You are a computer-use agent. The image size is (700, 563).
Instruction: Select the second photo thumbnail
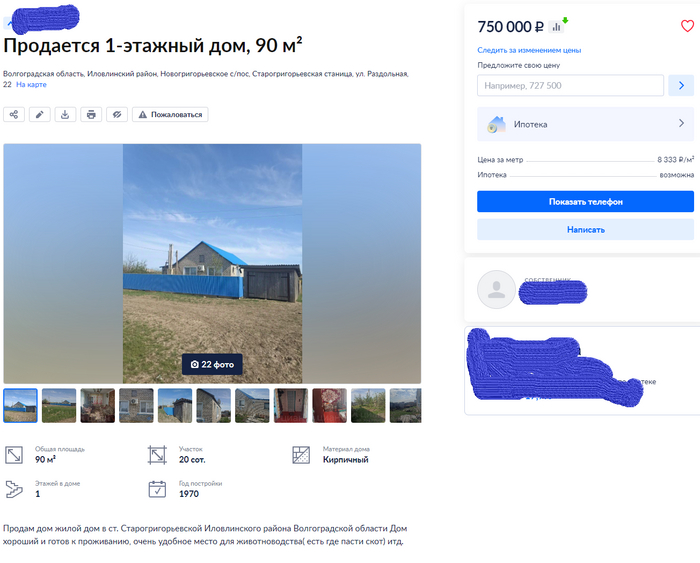coord(59,405)
